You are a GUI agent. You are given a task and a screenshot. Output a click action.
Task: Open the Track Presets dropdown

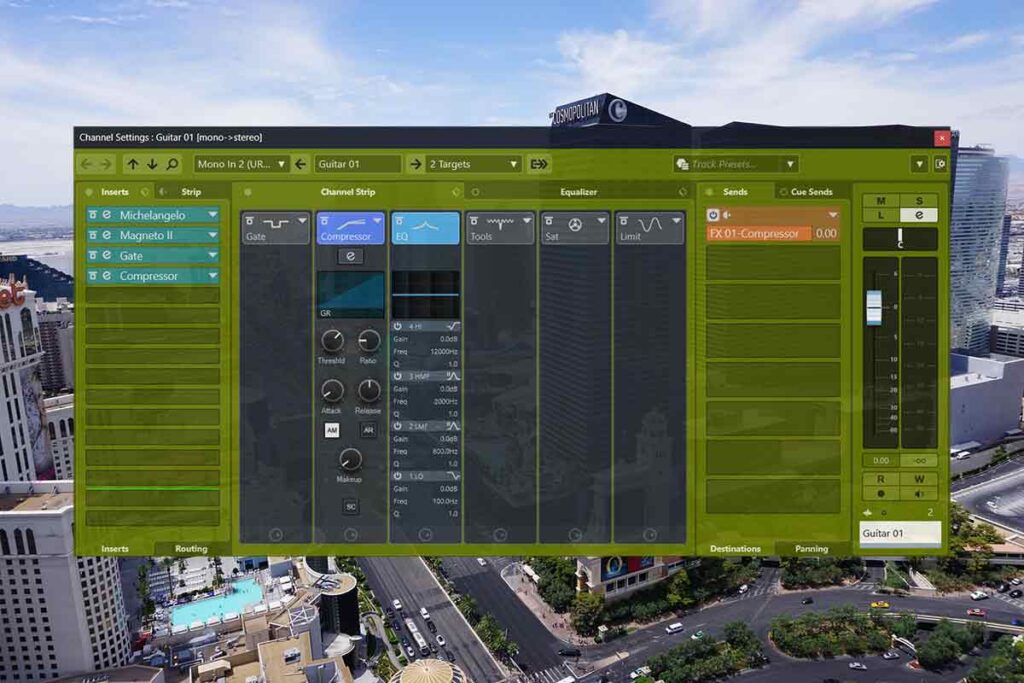[x=735, y=164]
